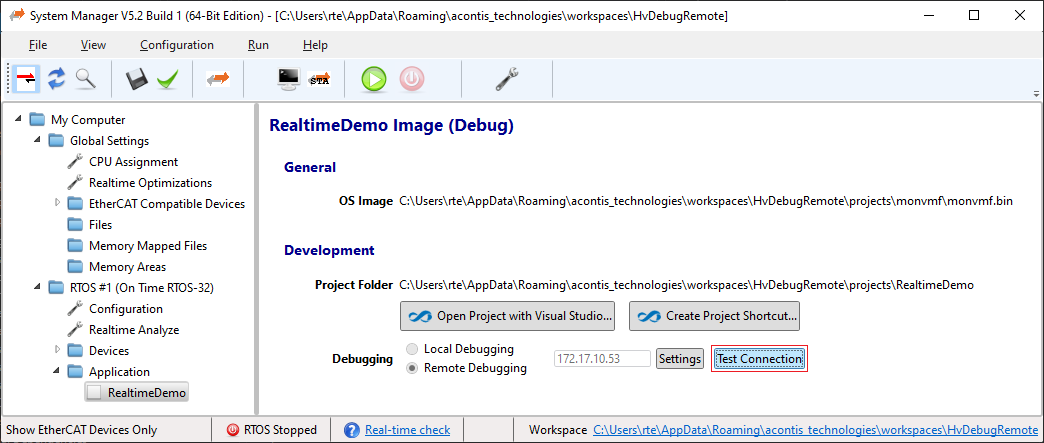
Task: Click the blue refresh arrows toolbar icon
Action: point(56,79)
